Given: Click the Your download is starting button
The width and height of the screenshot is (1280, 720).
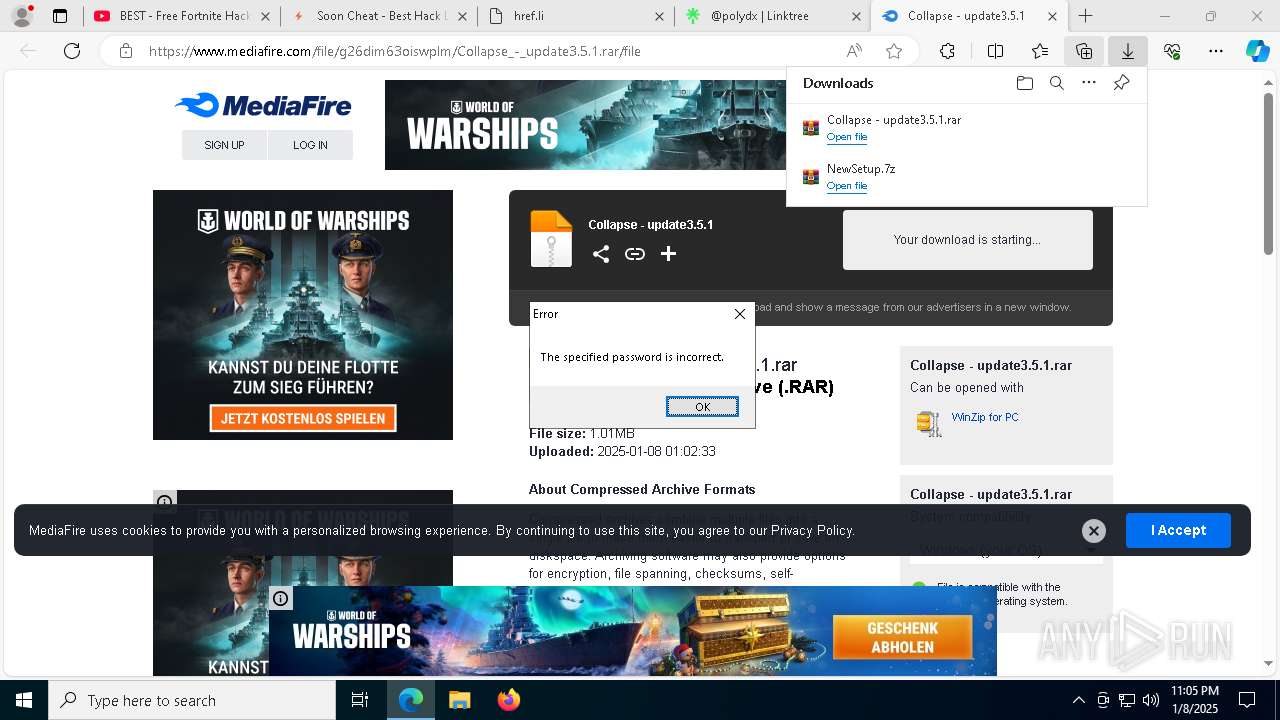Looking at the screenshot, I should pyautogui.click(x=967, y=240).
